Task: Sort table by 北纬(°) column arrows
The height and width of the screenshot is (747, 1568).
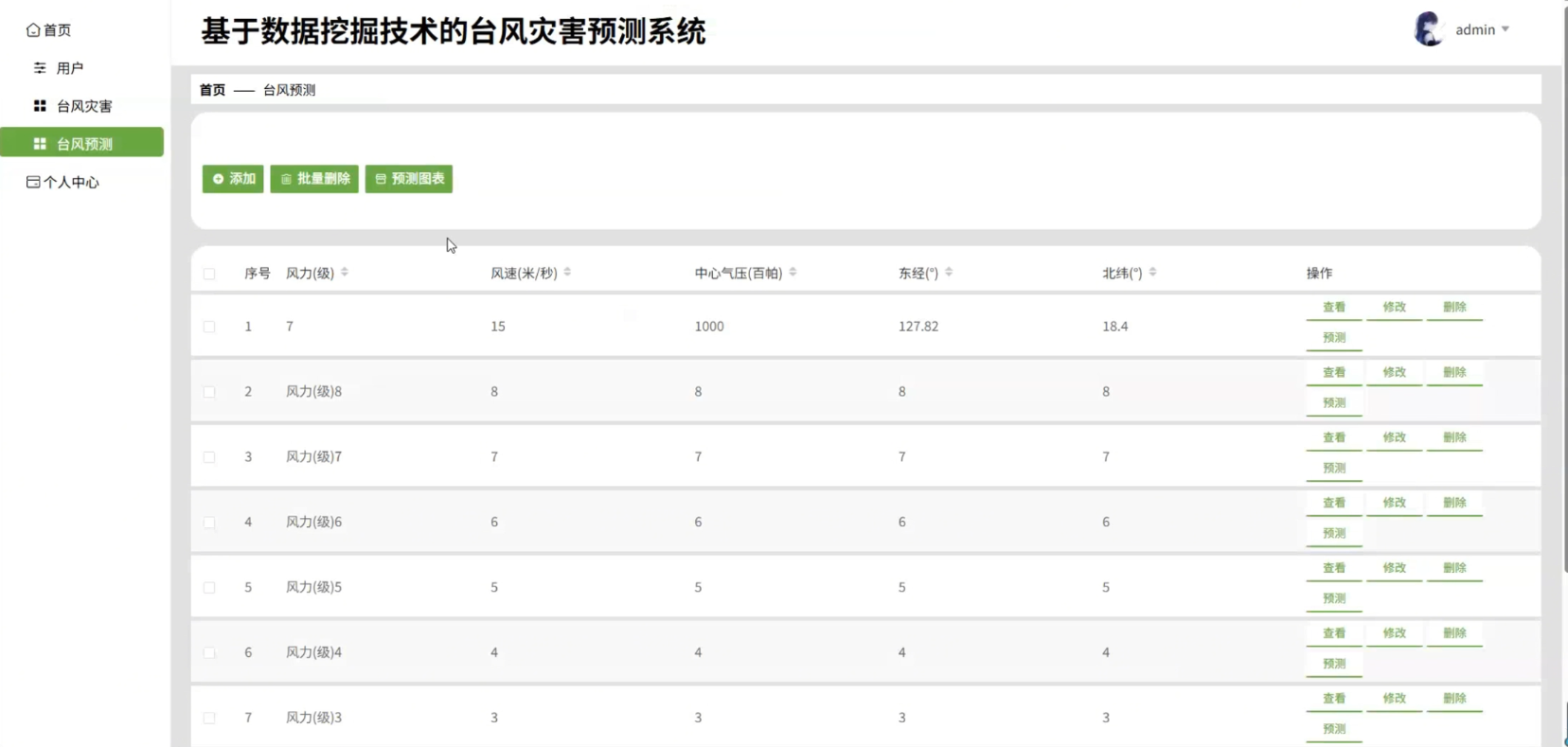Action: (1152, 273)
